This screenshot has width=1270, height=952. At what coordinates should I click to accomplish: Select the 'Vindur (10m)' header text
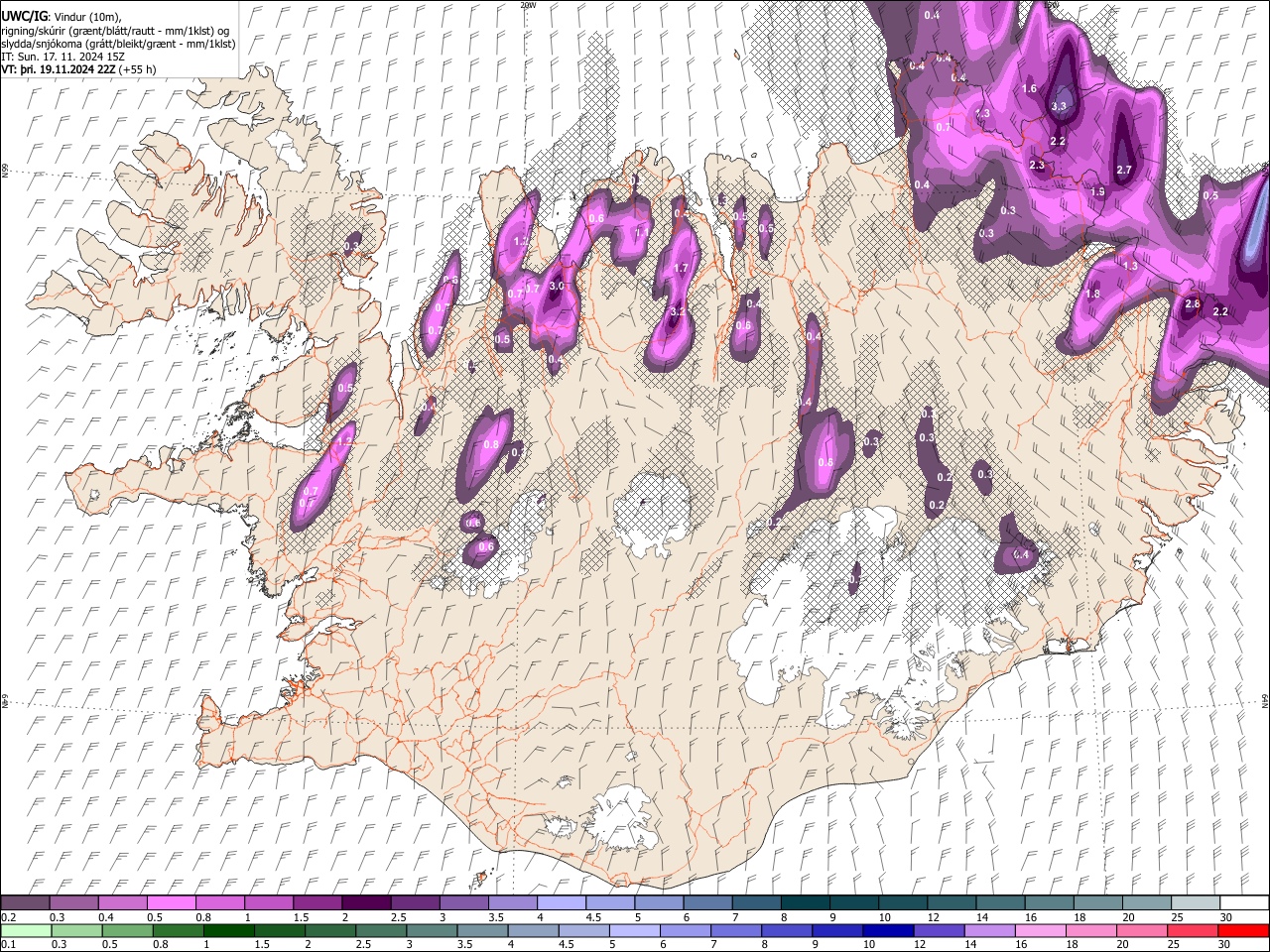86,16
